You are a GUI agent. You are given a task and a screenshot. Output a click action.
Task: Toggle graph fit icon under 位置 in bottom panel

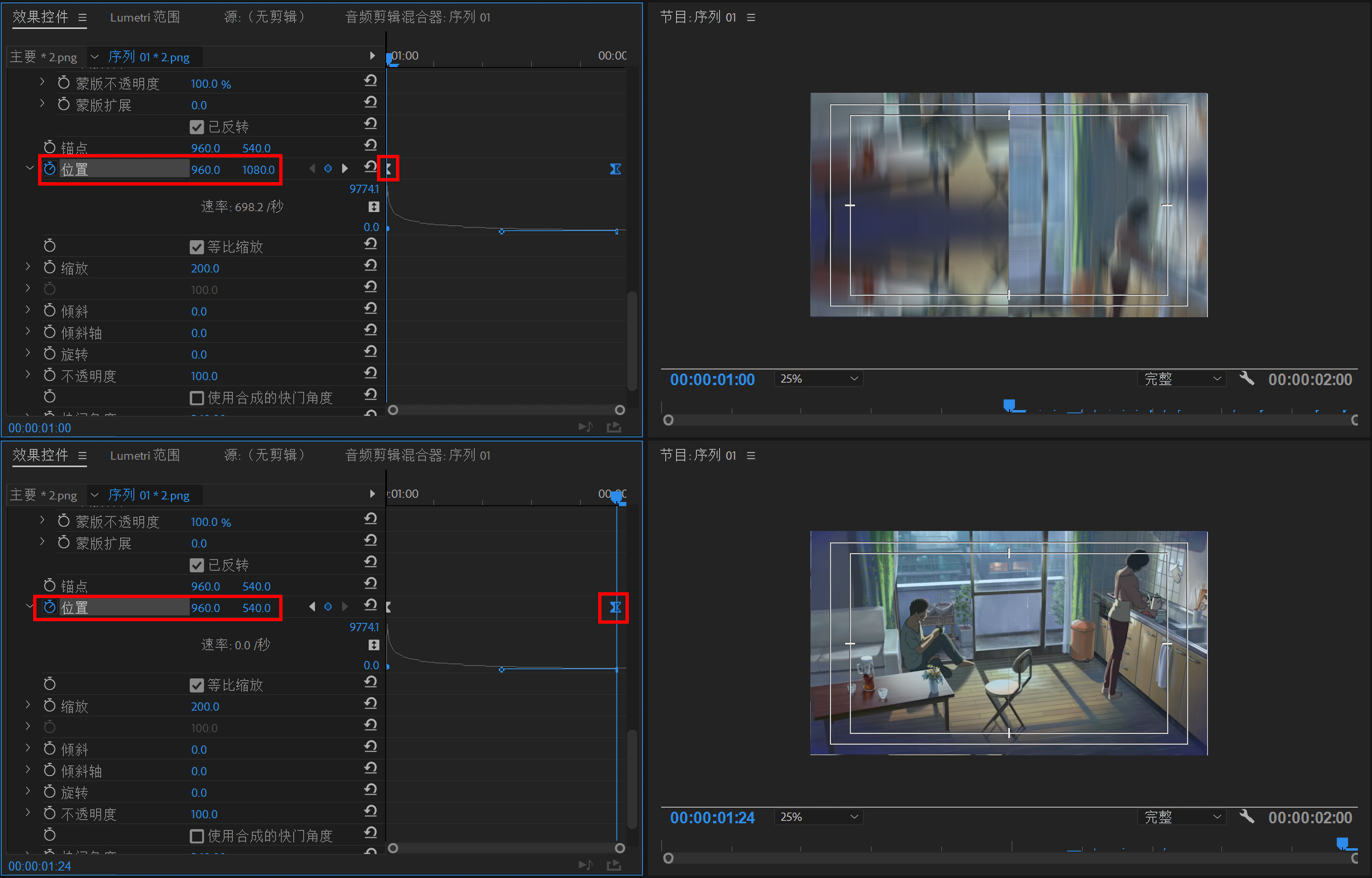point(374,645)
